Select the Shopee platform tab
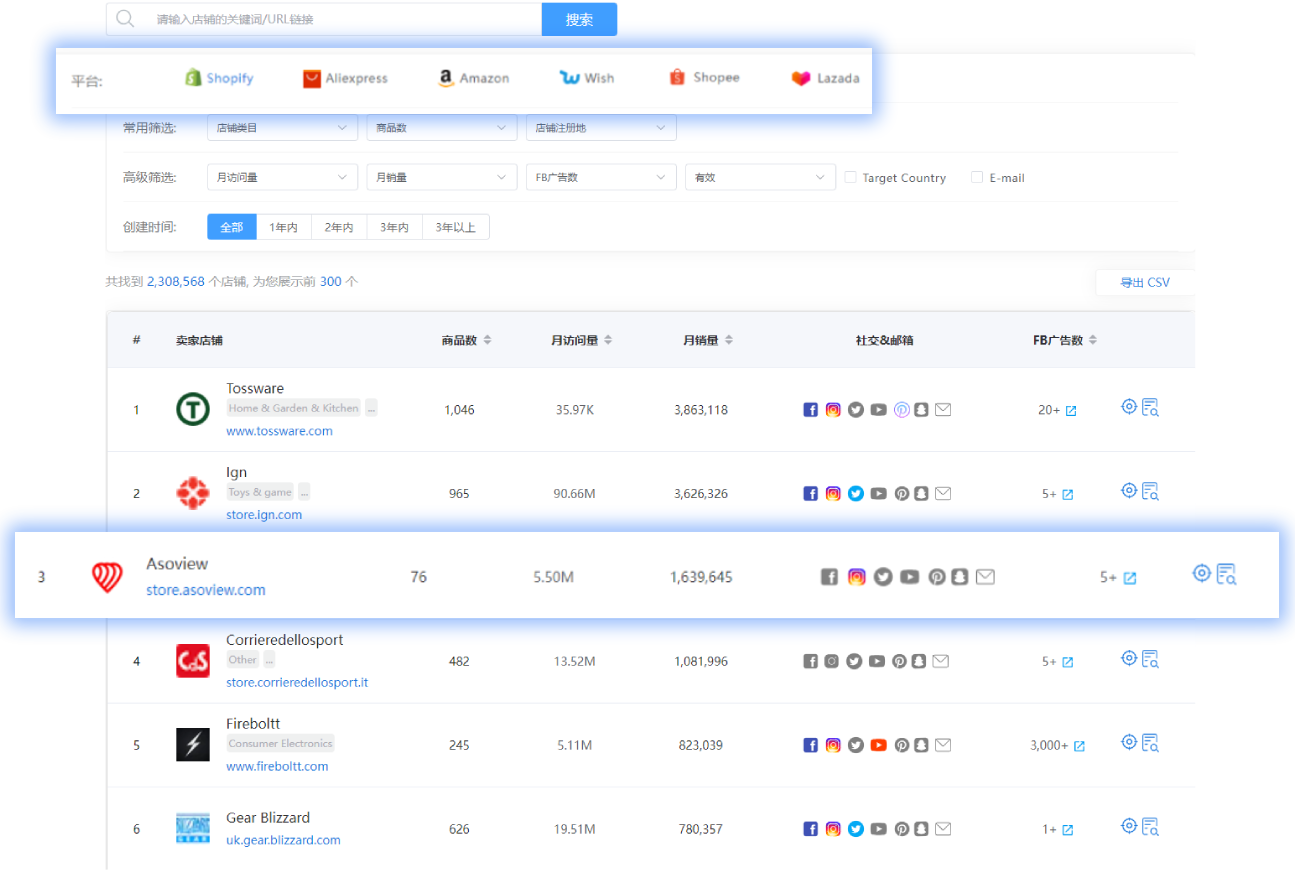This screenshot has width=1295, height=870. [x=704, y=77]
